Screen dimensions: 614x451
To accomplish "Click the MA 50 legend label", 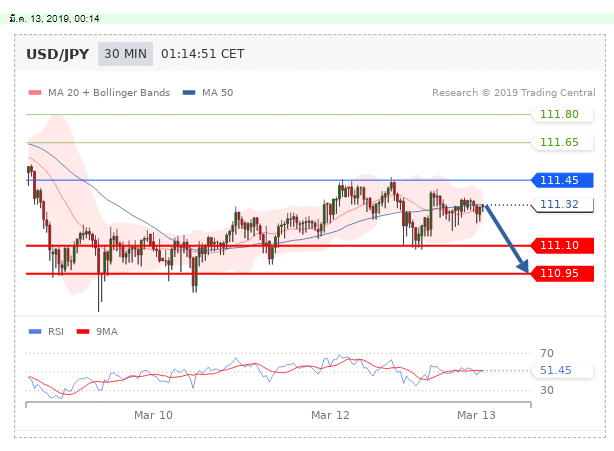I will click(x=217, y=93).
